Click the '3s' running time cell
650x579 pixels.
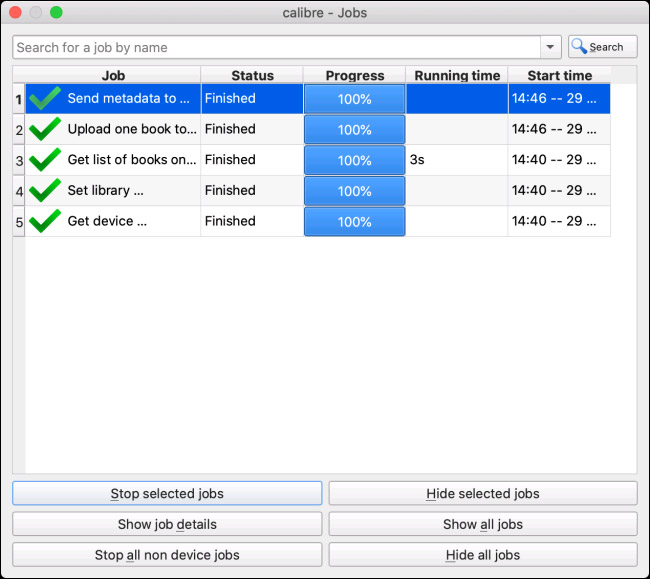[x=457, y=160]
